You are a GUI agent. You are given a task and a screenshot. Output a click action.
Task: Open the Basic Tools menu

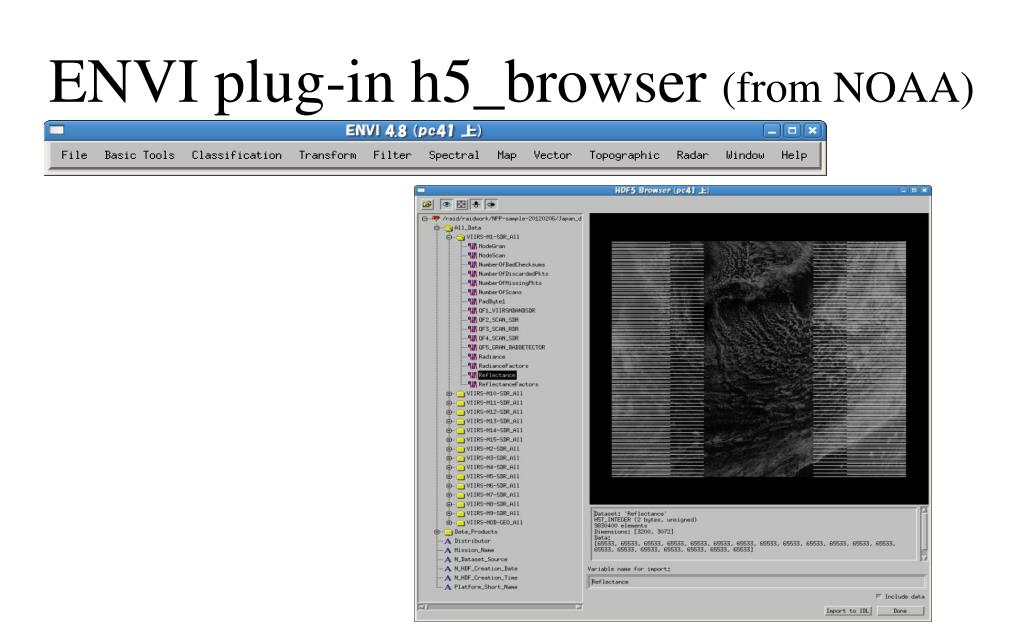139,155
